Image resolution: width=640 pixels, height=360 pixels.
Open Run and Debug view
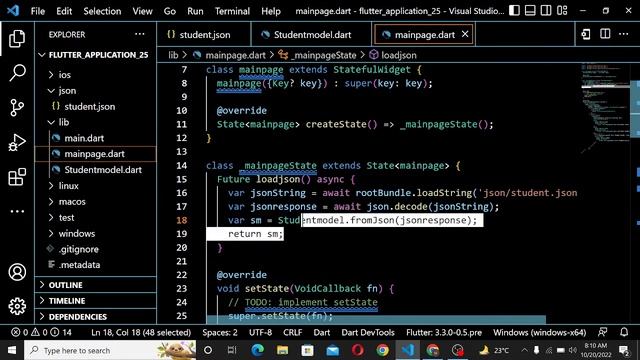coord(17,142)
